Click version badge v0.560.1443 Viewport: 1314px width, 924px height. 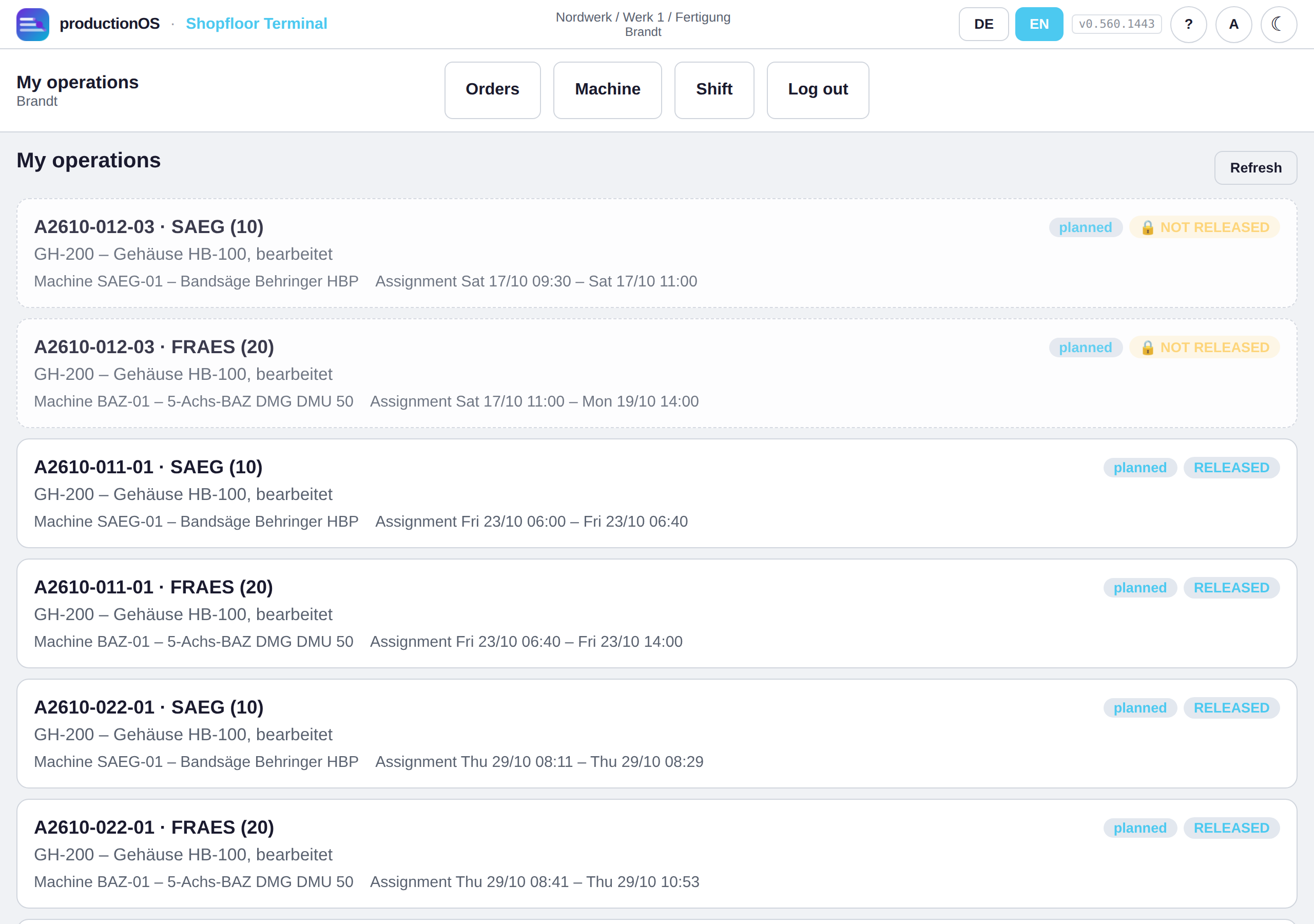click(x=1116, y=24)
